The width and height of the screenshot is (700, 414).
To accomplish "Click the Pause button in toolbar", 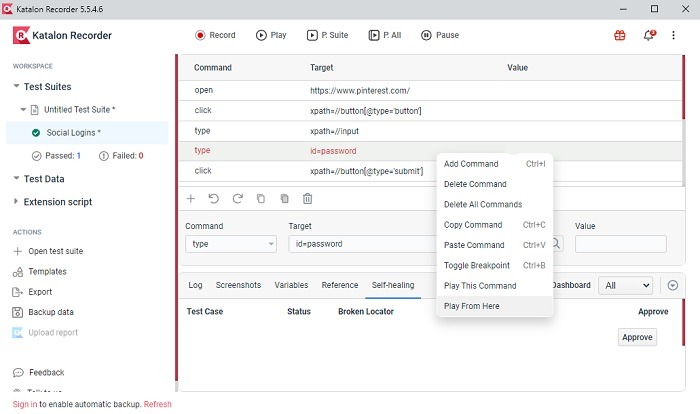I will [440, 35].
